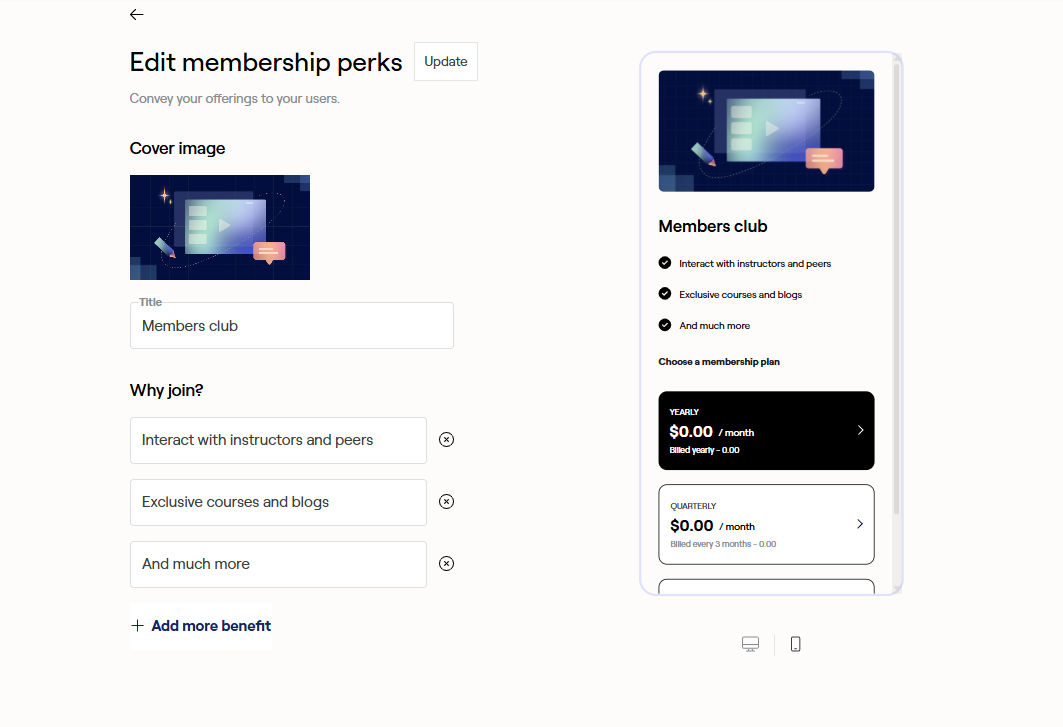The height and width of the screenshot is (727, 1063).
Task: Click checkmark beside 'Exclusive courses and blogs' preview
Action: [665, 294]
